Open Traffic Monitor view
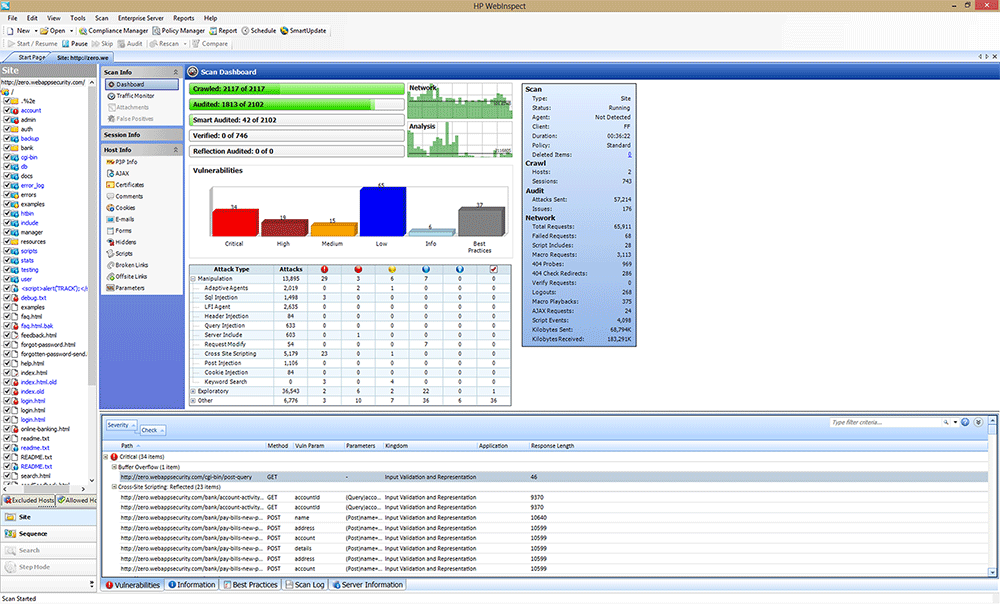This screenshot has width=1000, height=604. tap(131, 96)
